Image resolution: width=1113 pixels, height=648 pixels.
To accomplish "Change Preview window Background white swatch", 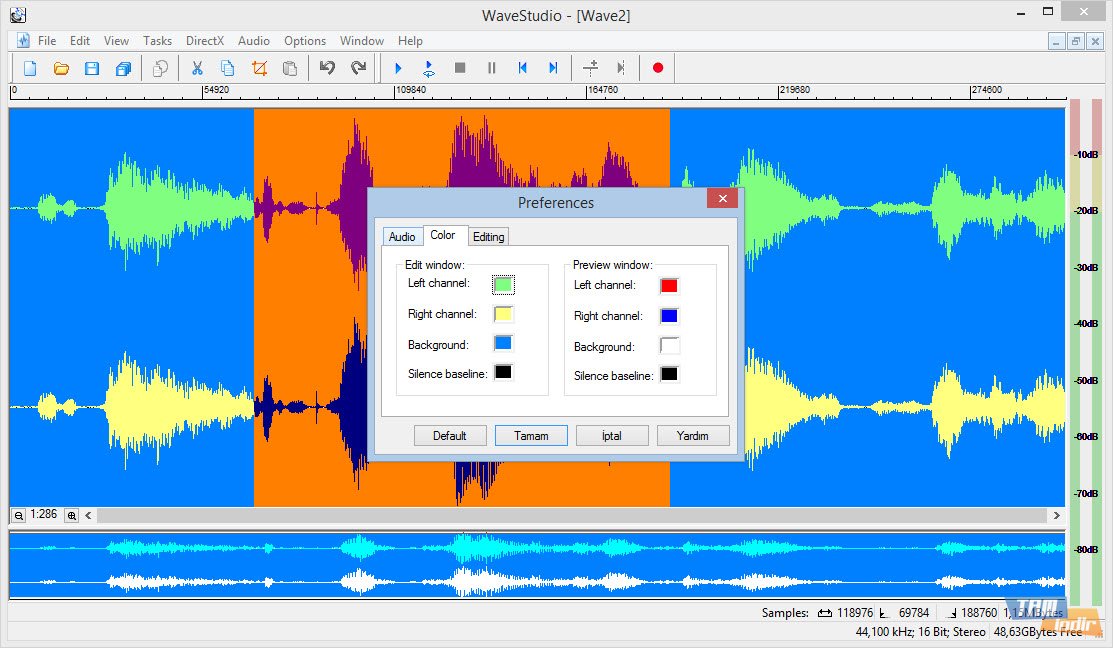I will point(669,346).
